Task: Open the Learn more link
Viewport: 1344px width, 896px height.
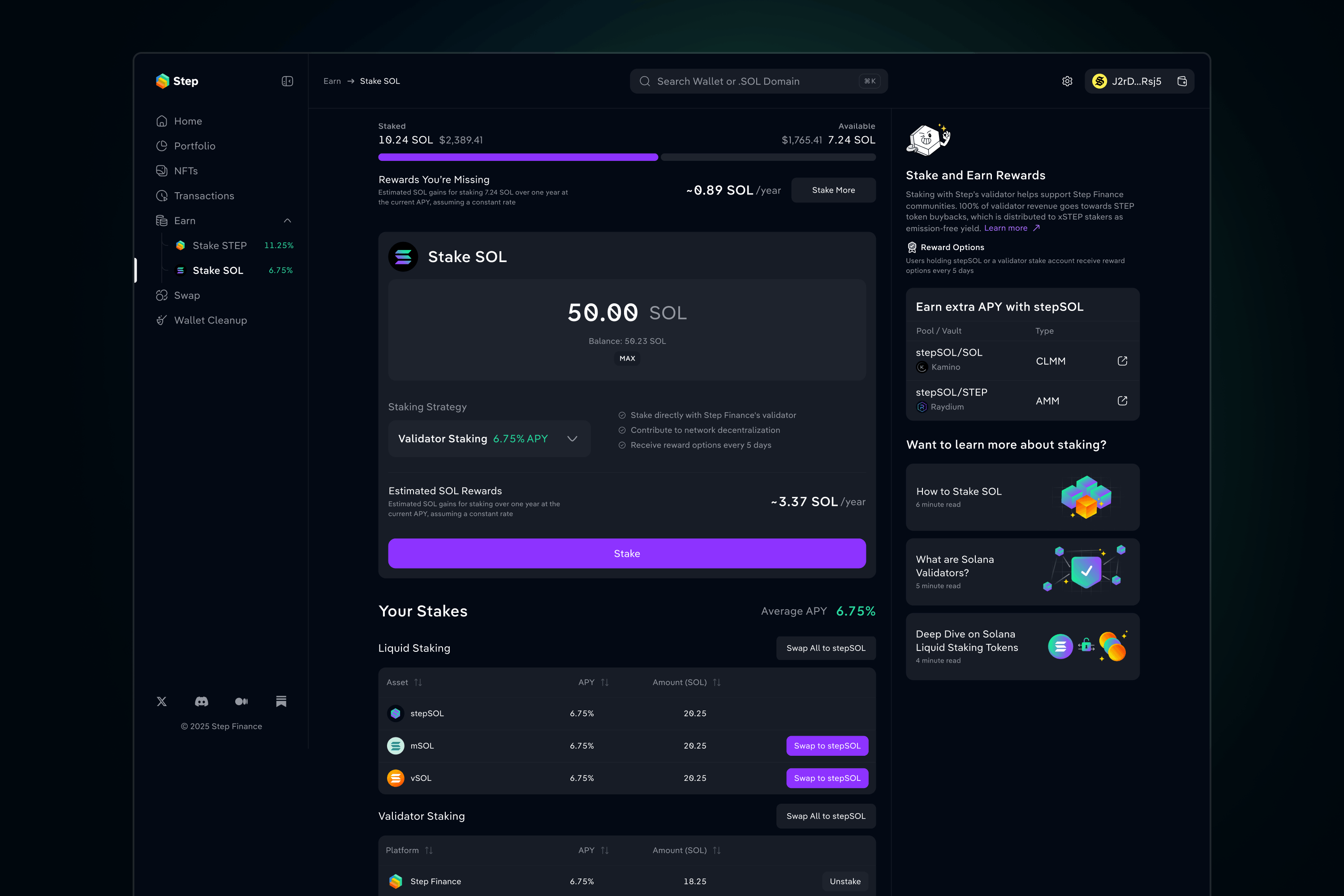Action: pyautogui.click(x=1005, y=228)
